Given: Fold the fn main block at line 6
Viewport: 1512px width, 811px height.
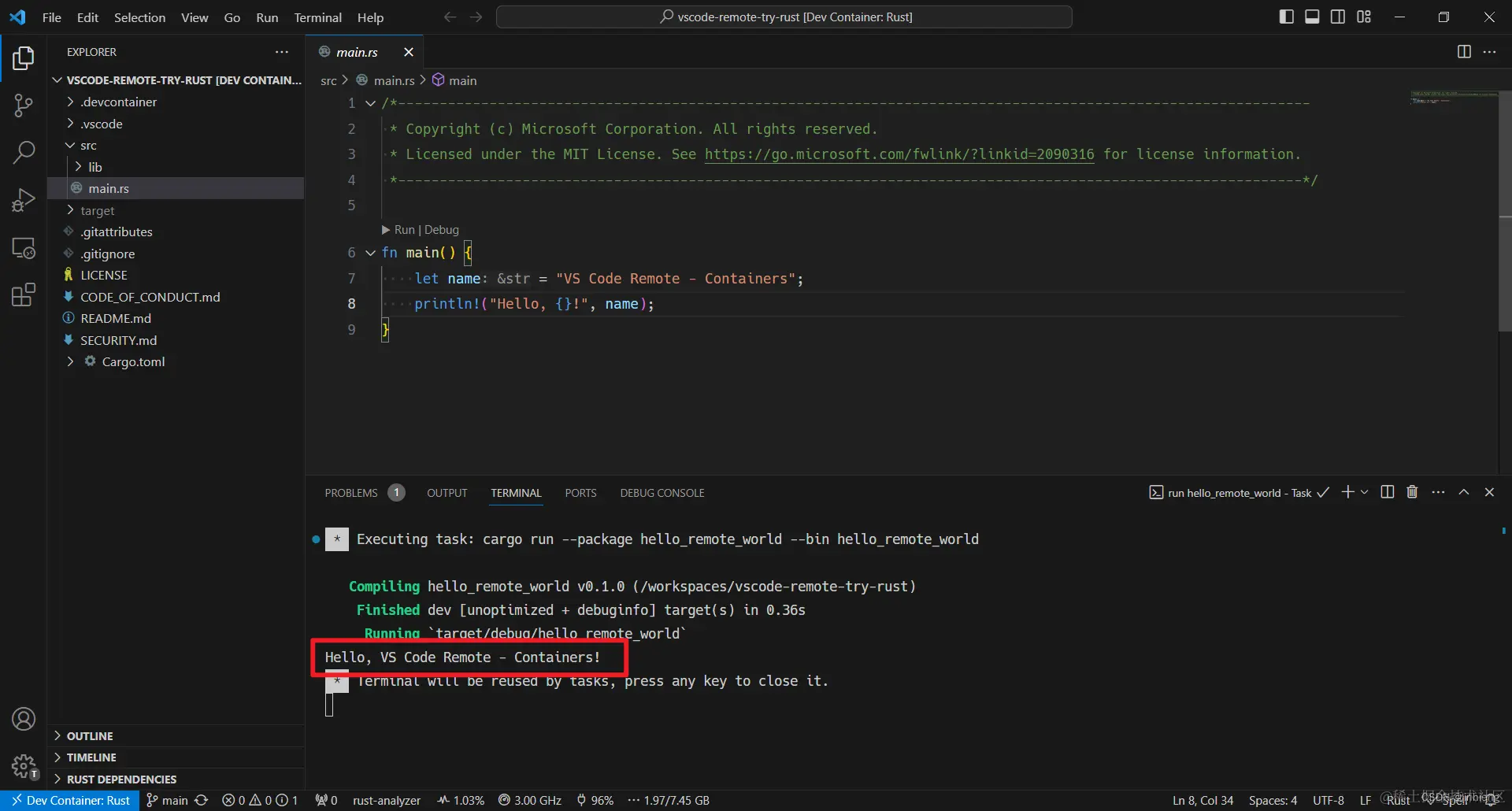Looking at the screenshot, I should coord(370,253).
